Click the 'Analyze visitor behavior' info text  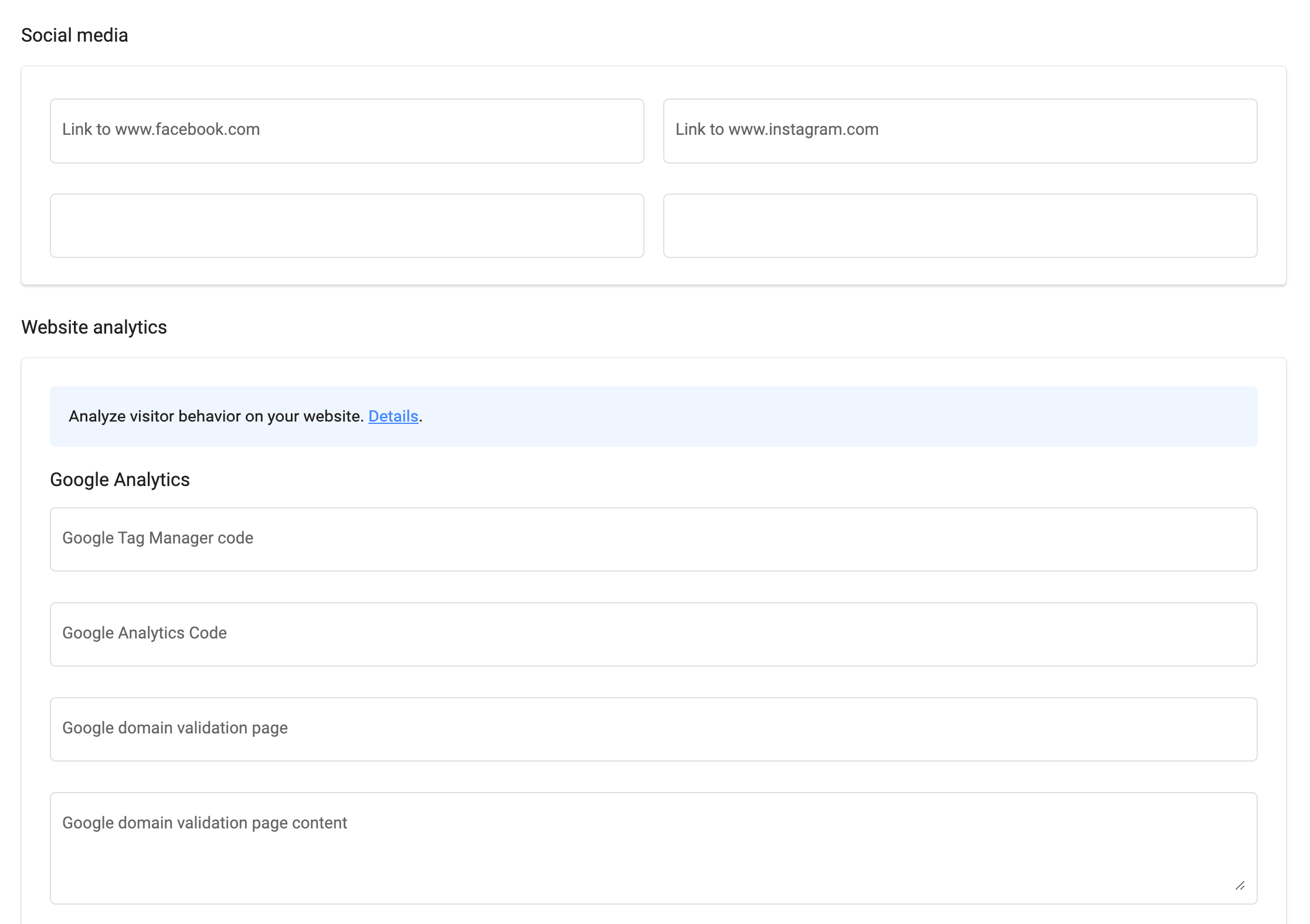(x=216, y=416)
